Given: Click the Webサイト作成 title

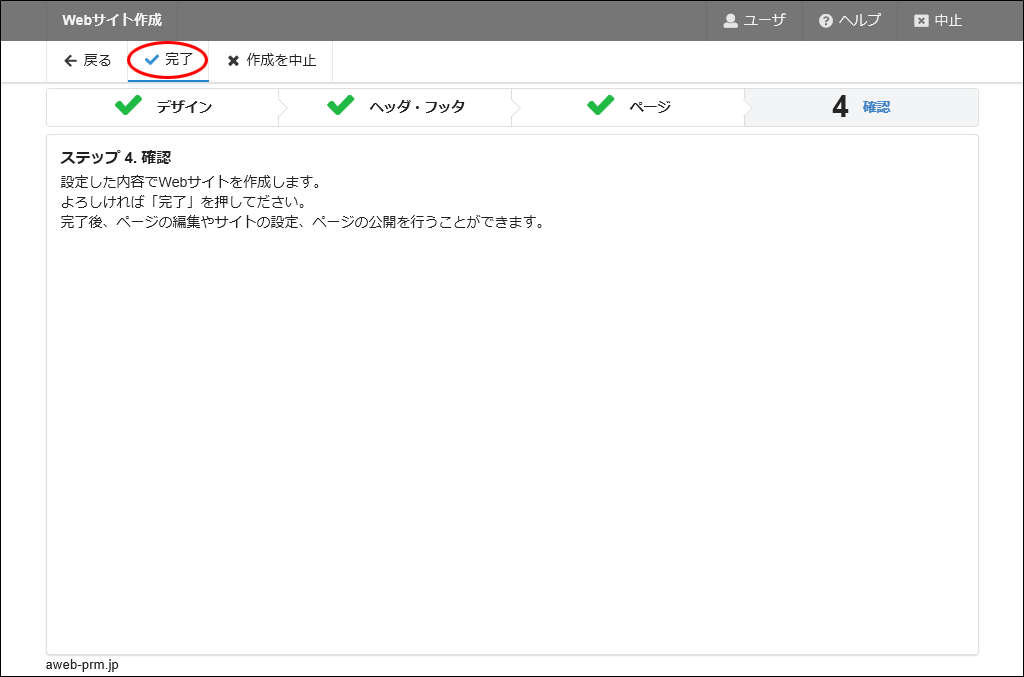Looking at the screenshot, I should pyautogui.click(x=112, y=21).
